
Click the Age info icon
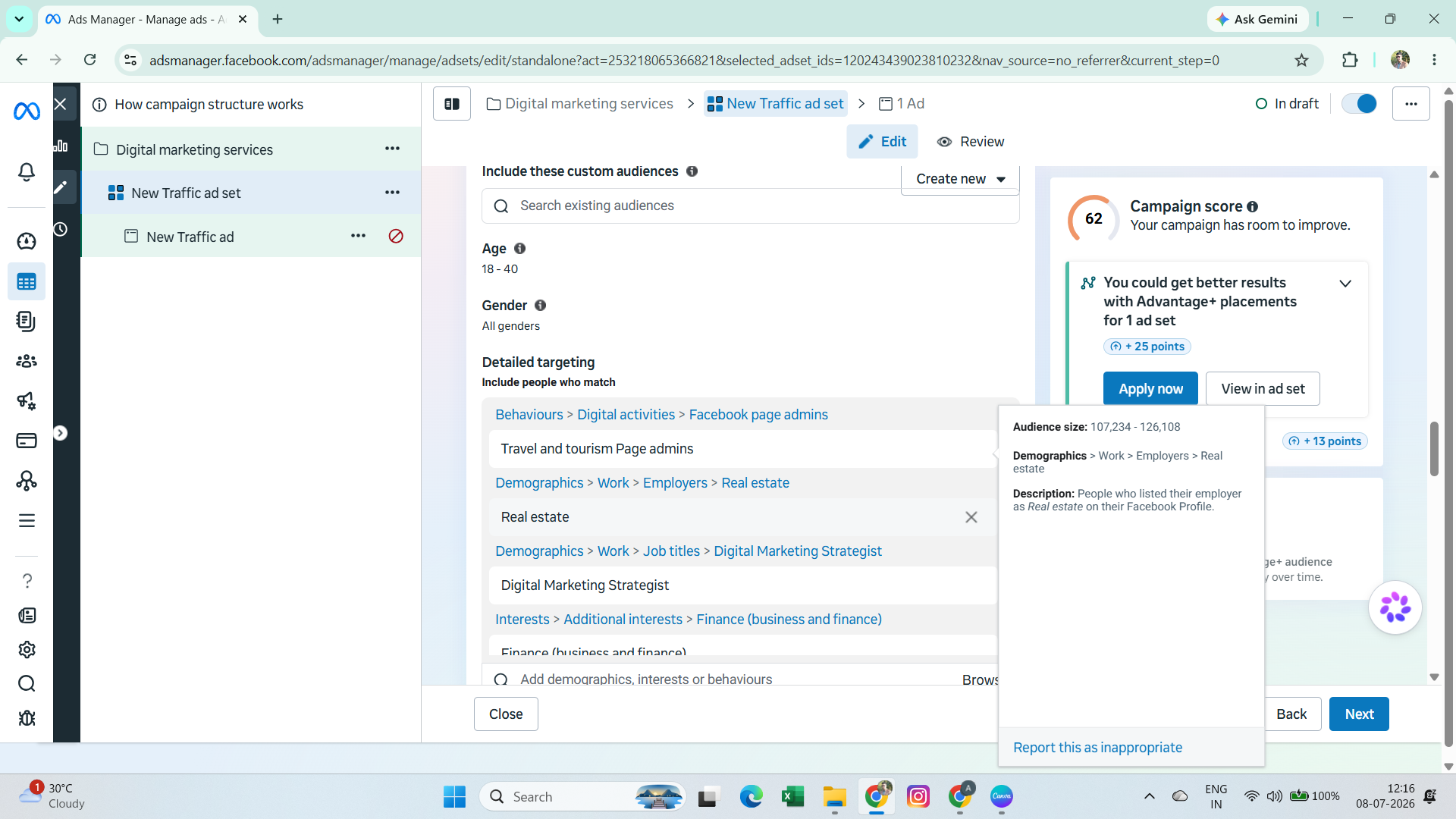point(519,248)
